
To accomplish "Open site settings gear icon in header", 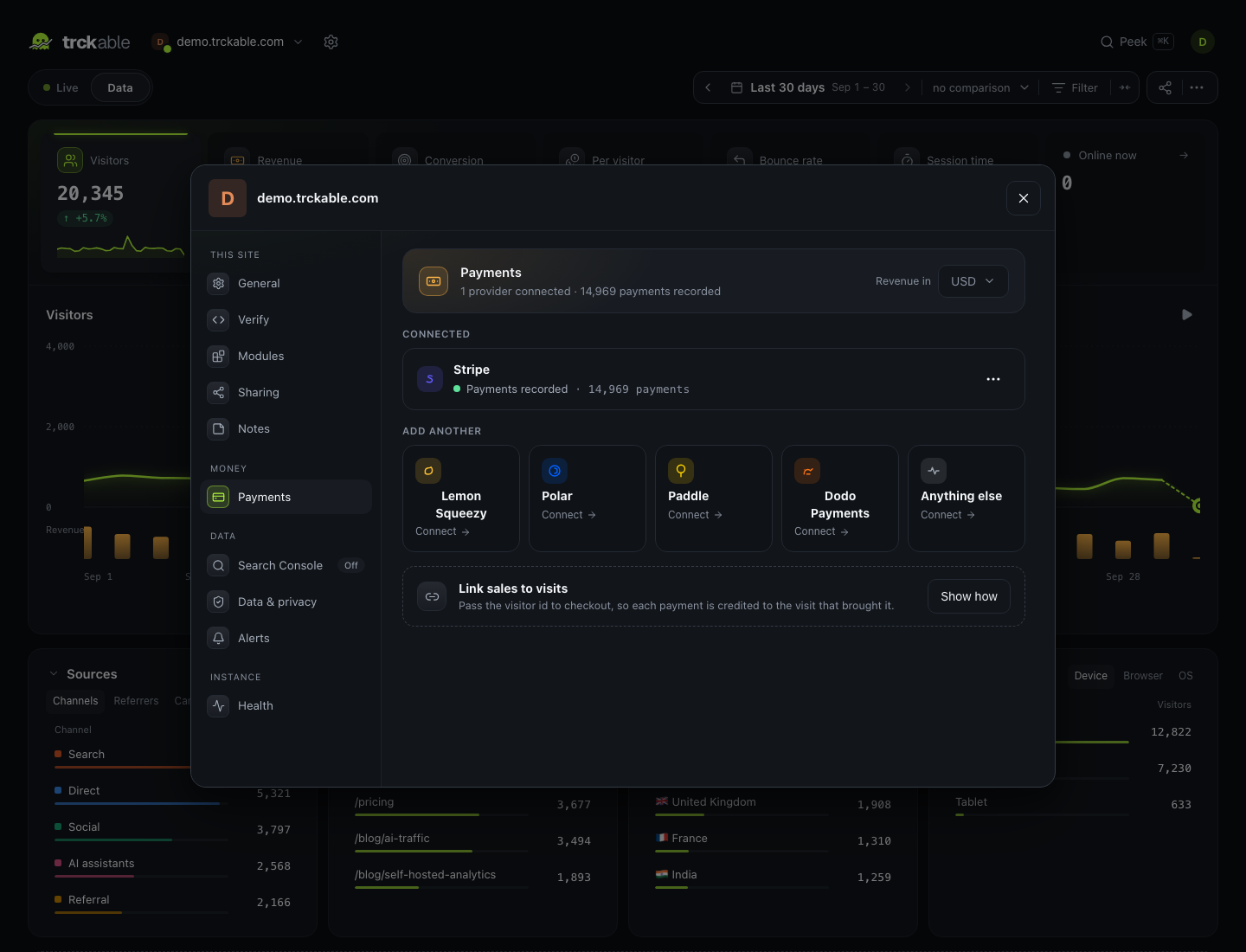I will click(331, 42).
